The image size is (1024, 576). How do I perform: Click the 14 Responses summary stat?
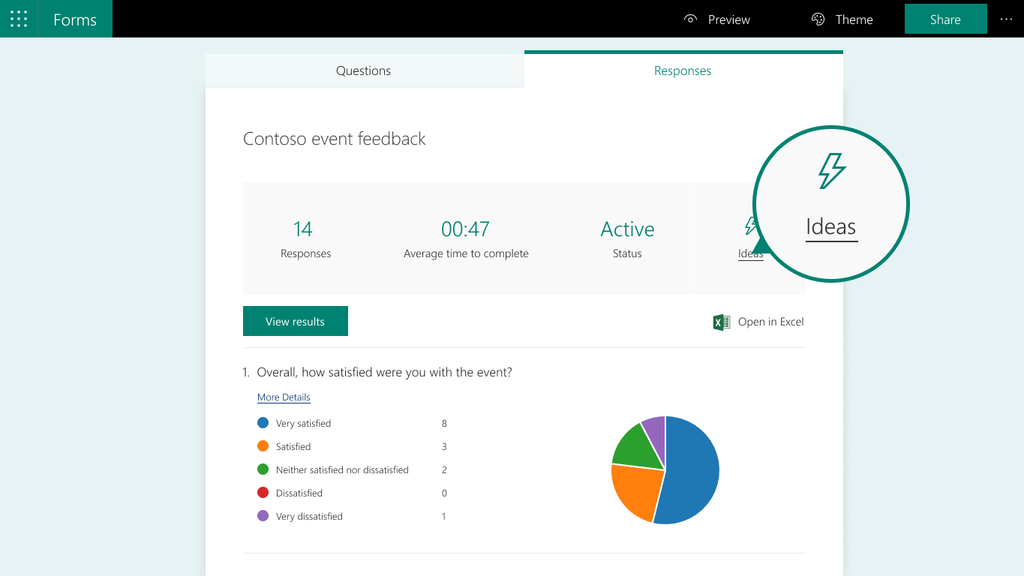point(305,239)
